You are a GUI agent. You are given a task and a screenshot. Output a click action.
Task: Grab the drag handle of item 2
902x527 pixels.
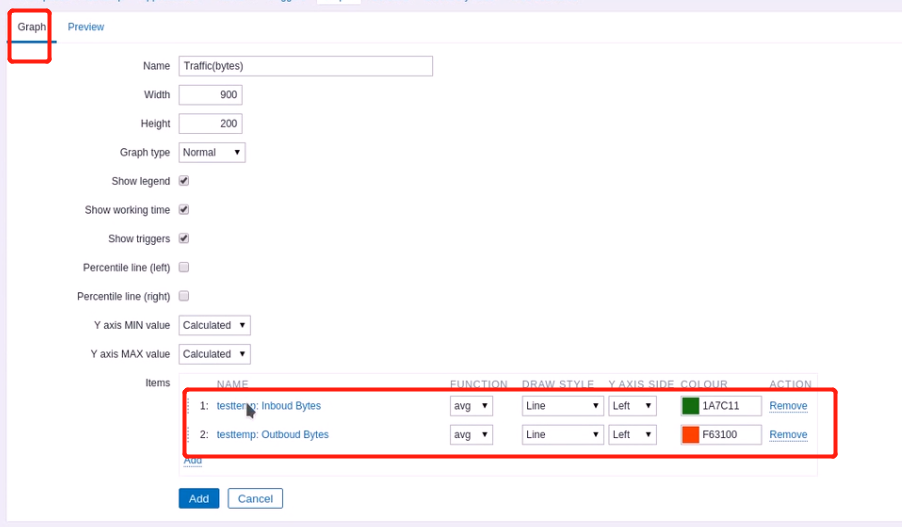pyautogui.click(x=188, y=434)
